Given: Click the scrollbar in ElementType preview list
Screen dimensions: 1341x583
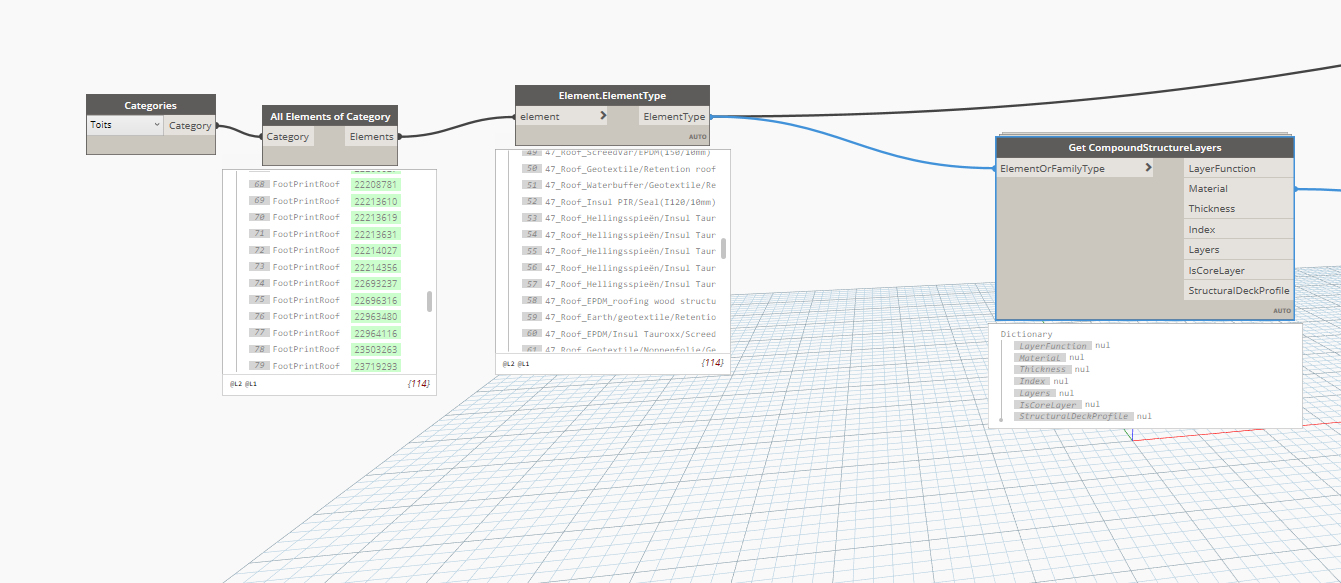Looking at the screenshot, I should pos(723,248).
